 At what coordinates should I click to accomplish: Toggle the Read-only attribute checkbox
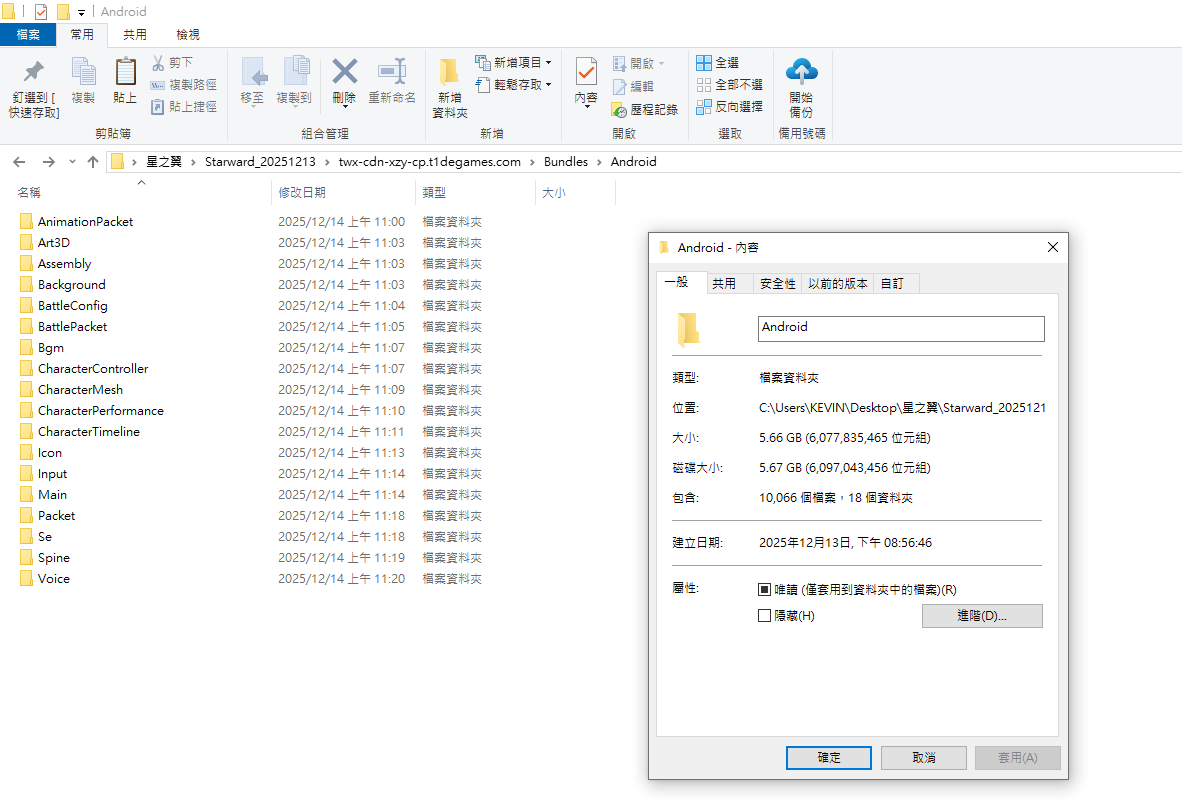point(765,590)
